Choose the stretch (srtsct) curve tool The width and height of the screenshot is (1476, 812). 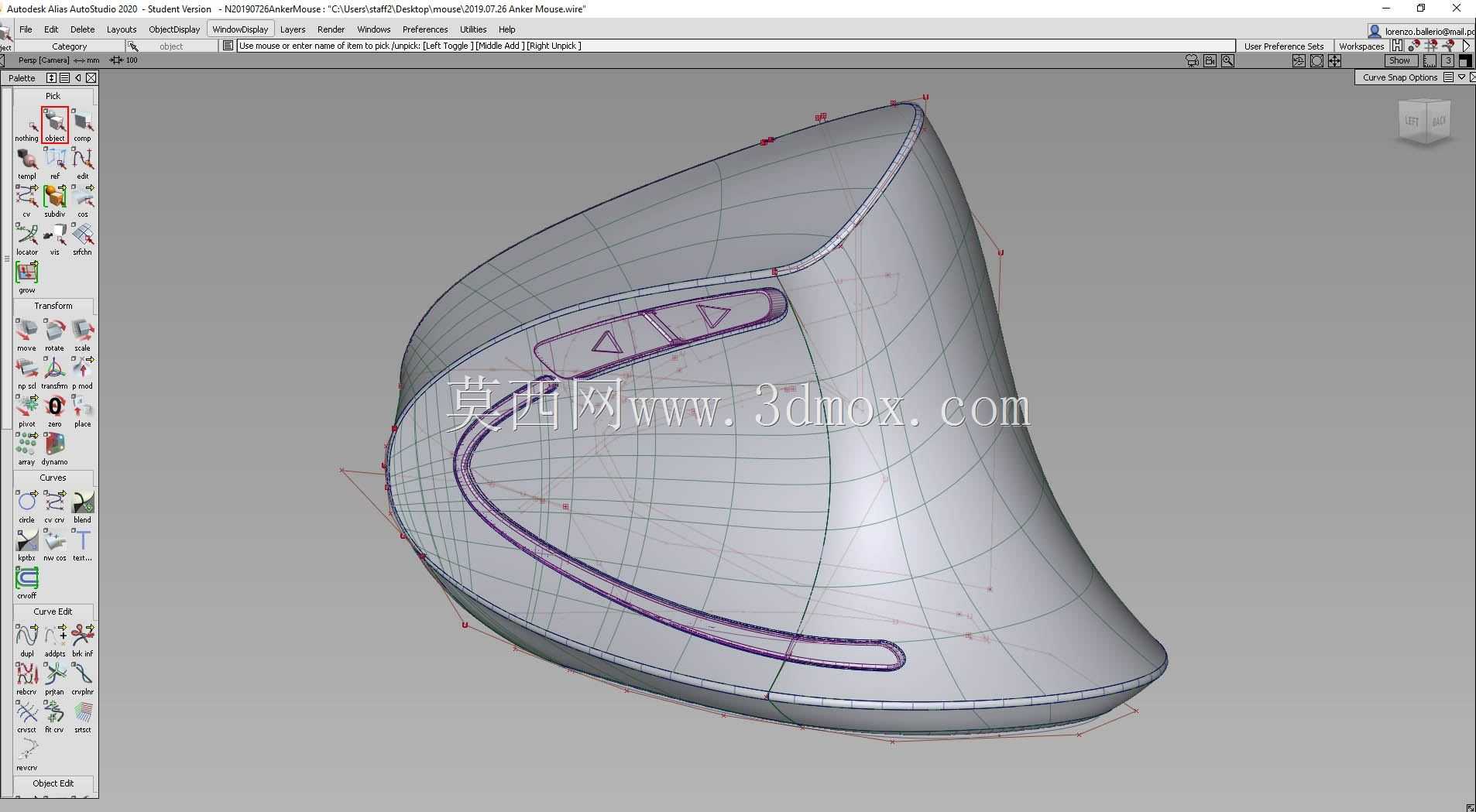point(82,717)
